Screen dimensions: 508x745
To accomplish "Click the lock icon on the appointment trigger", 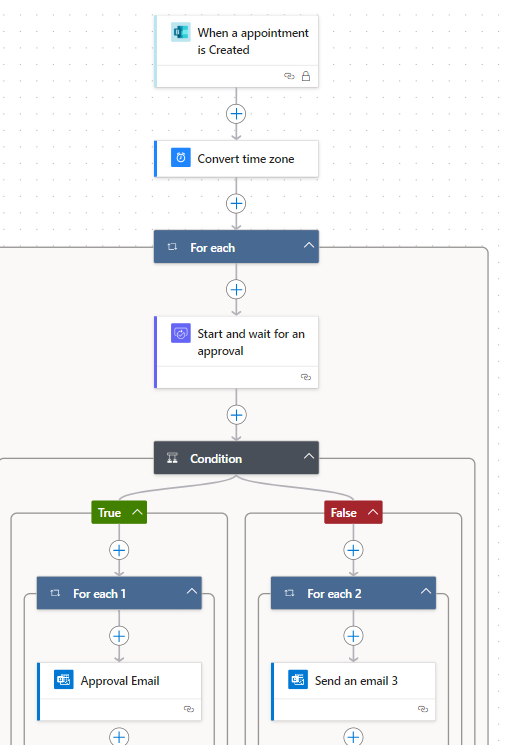I will pos(306,76).
